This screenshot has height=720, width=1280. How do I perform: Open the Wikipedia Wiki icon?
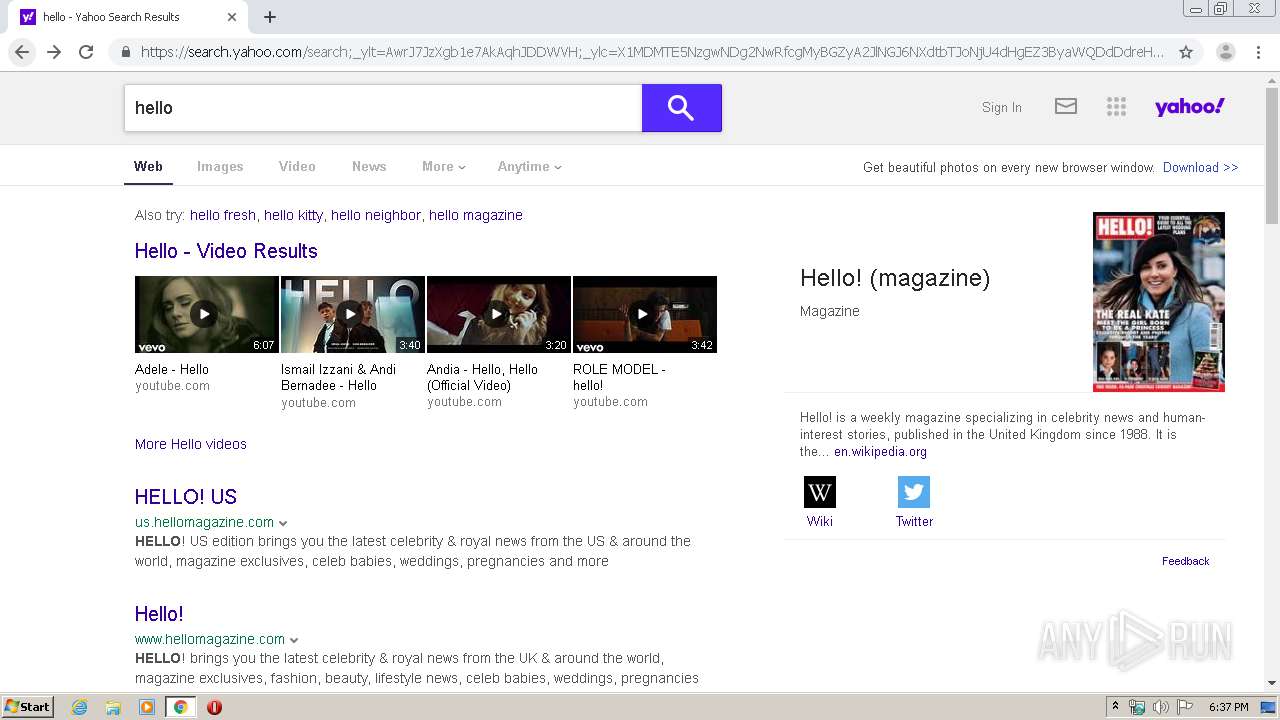pos(819,492)
